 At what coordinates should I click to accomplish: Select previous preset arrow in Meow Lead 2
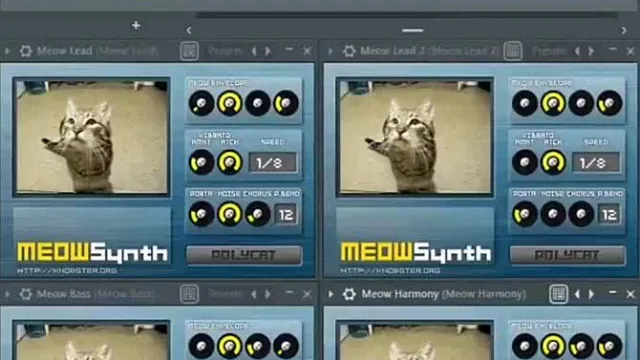[578, 51]
